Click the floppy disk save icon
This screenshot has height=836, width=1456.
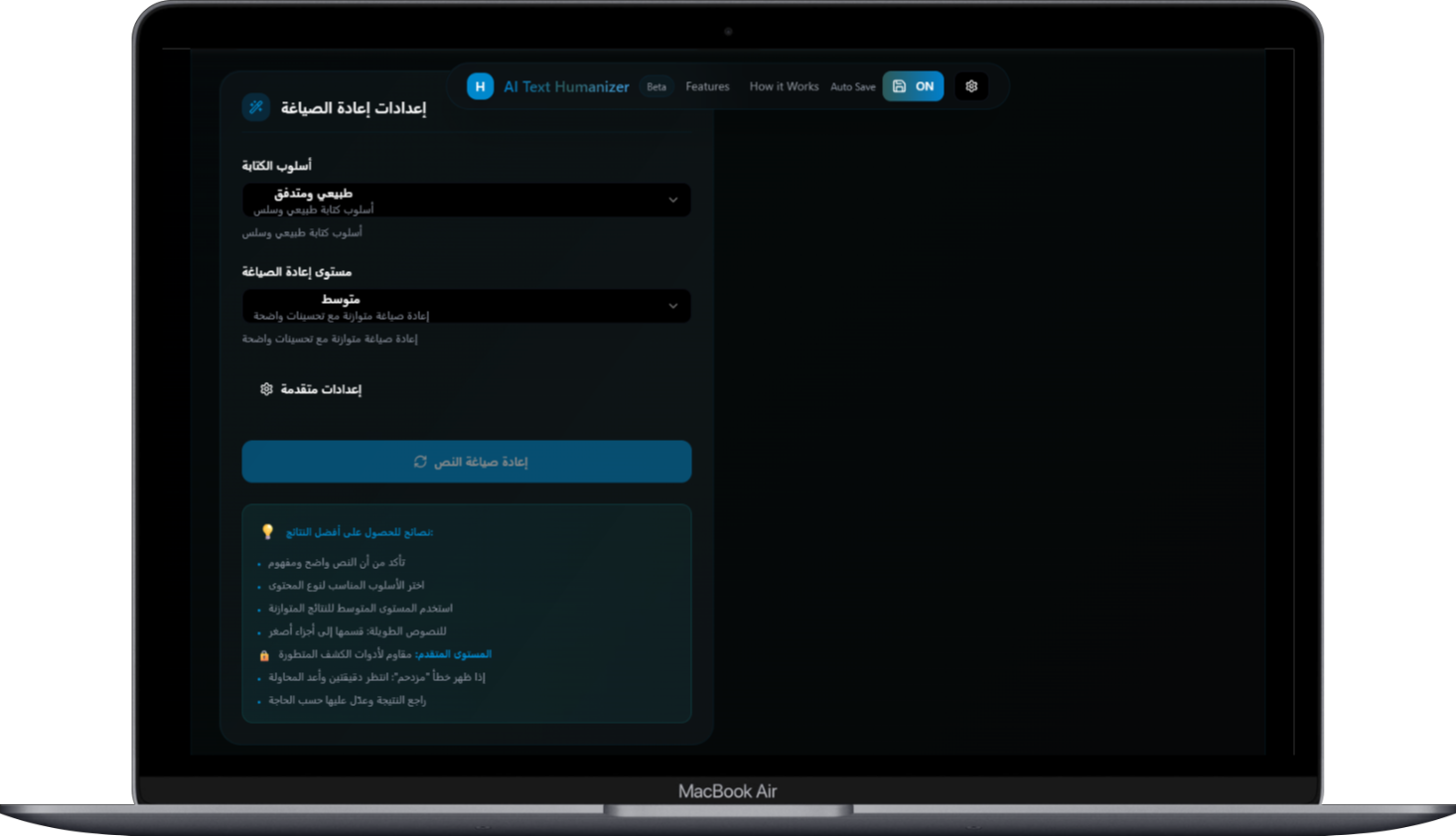(899, 86)
